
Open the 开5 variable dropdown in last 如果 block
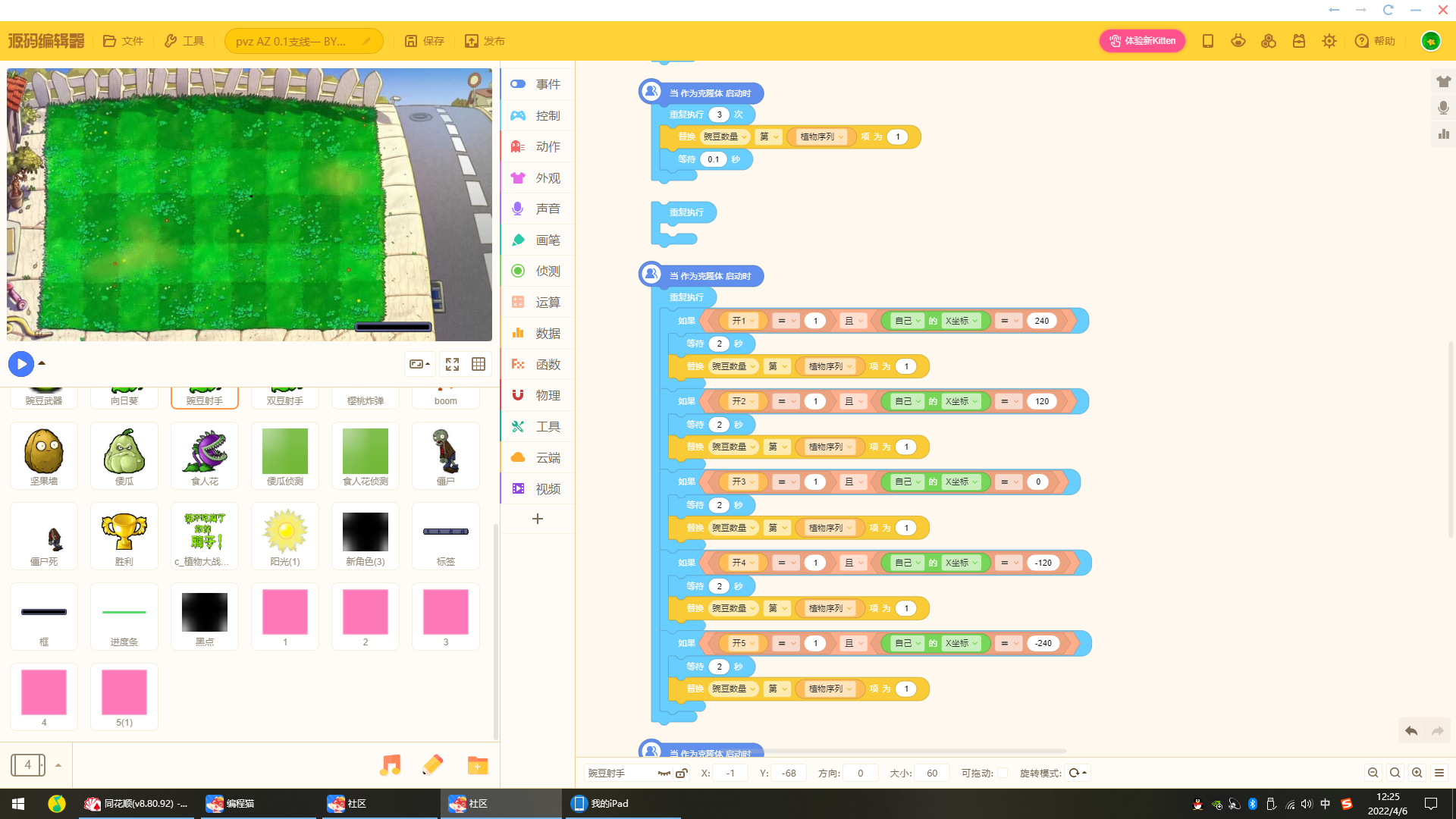click(743, 643)
